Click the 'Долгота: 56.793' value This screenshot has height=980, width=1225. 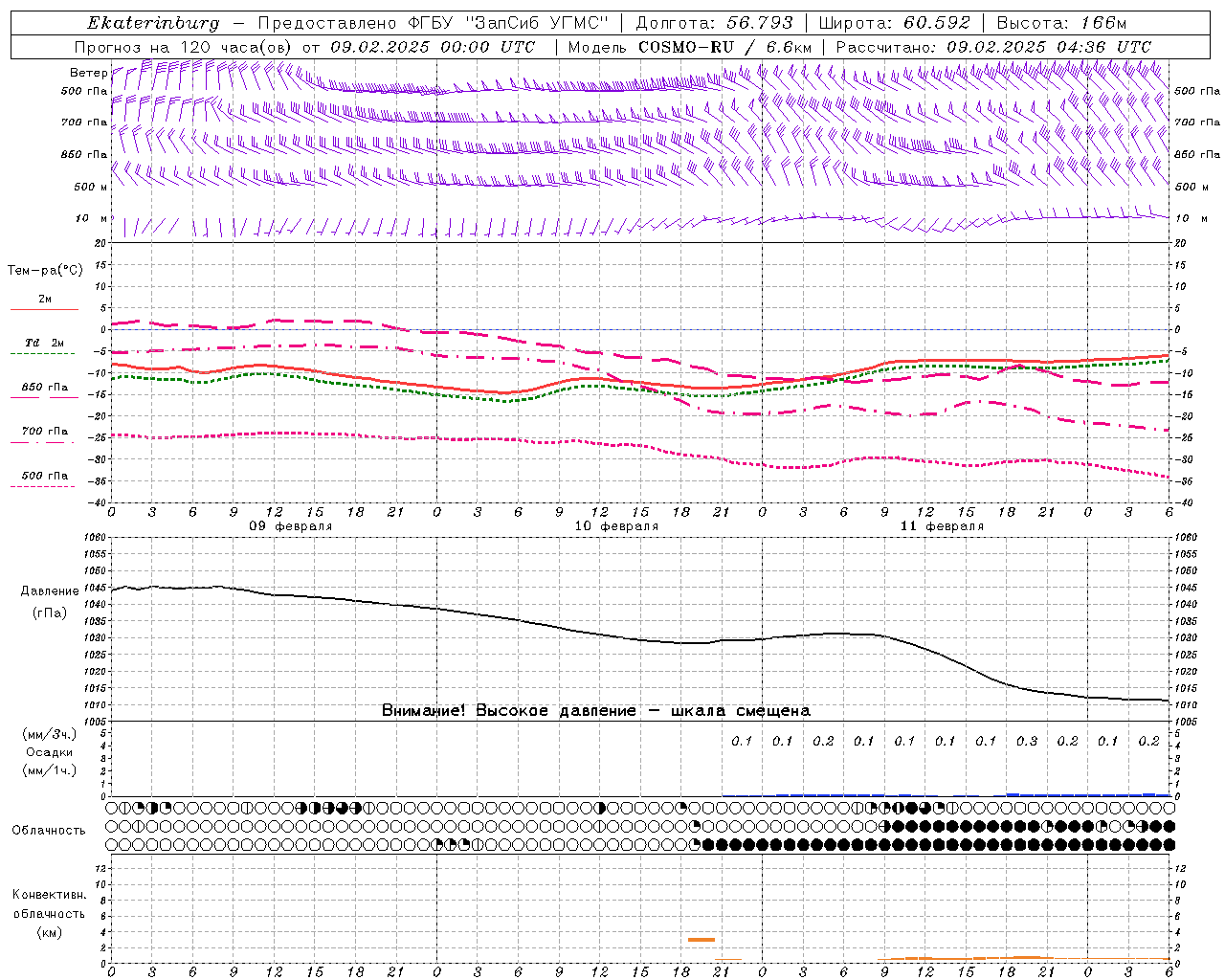click(715, 23)
